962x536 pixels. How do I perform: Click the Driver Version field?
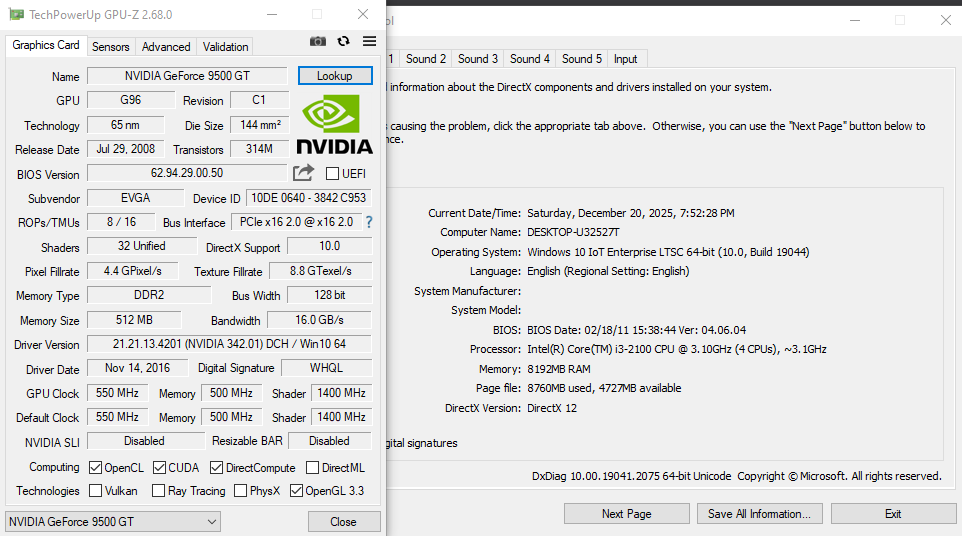(x=229, y=344)
